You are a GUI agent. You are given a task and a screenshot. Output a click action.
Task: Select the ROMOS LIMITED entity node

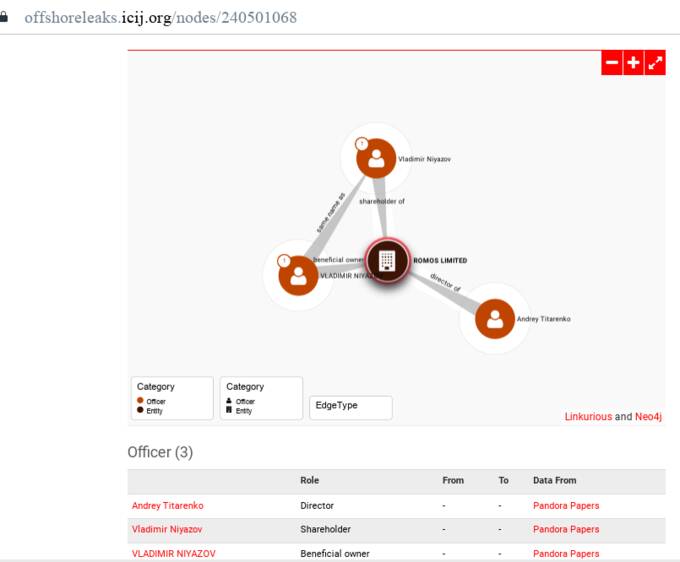387,261
